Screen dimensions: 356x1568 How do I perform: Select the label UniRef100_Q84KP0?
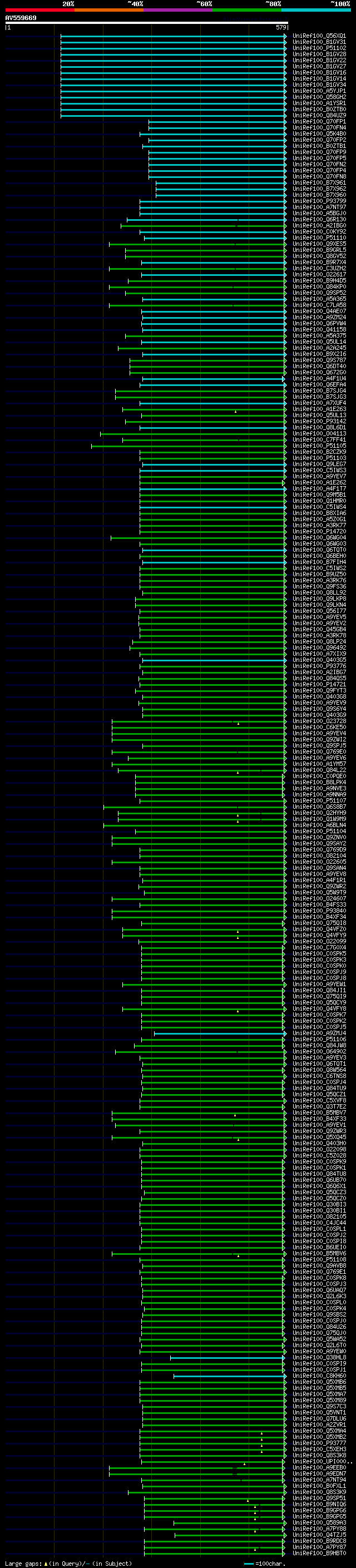319,286
